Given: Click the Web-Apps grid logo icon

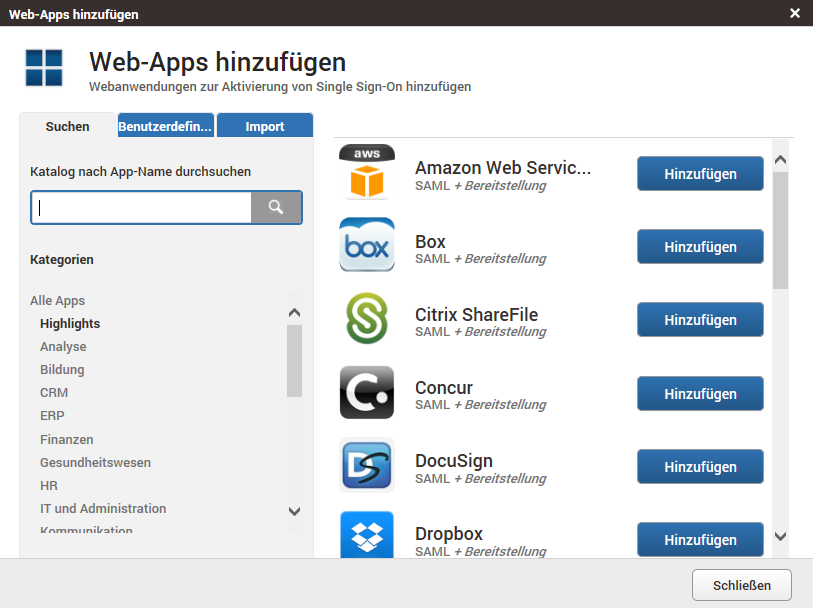Looking at the screenshot, I should coord(44,67).
